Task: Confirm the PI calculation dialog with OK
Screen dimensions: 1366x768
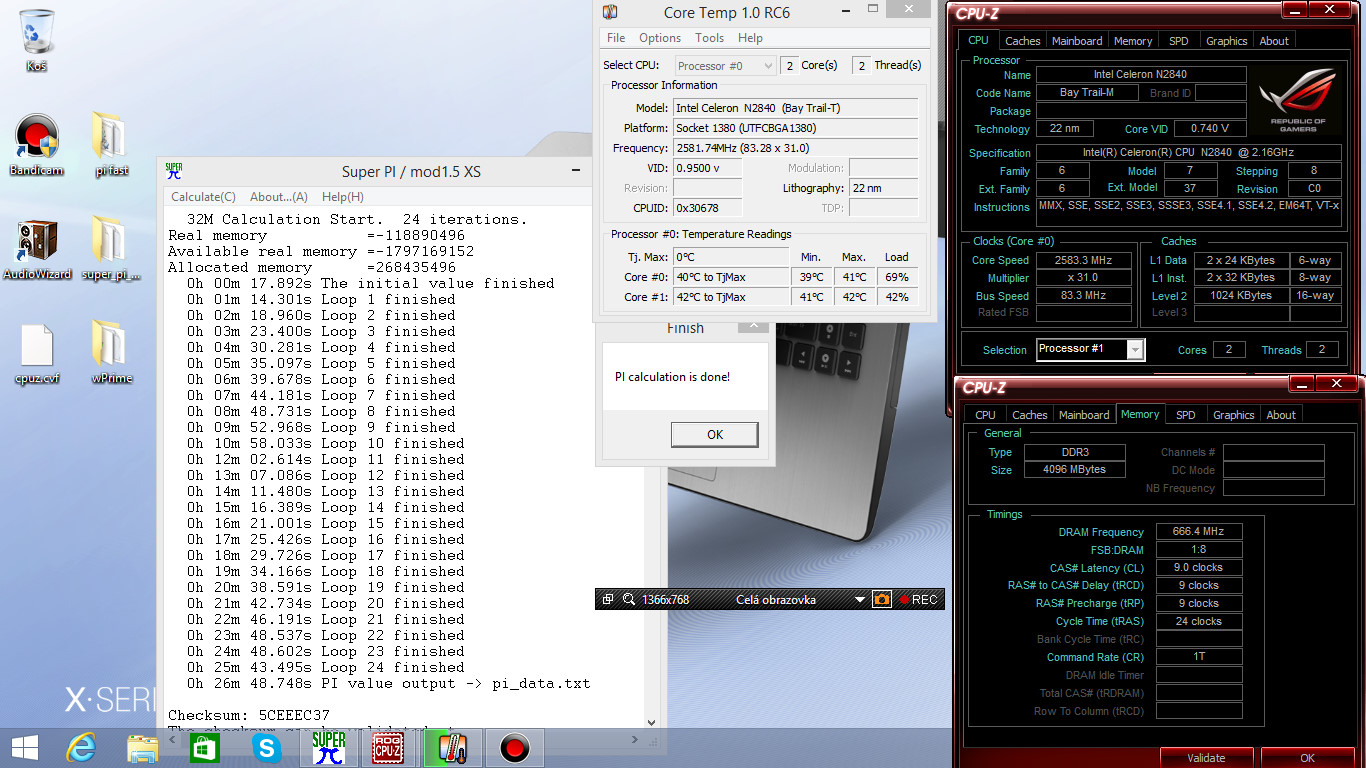Action: [715, 435]
